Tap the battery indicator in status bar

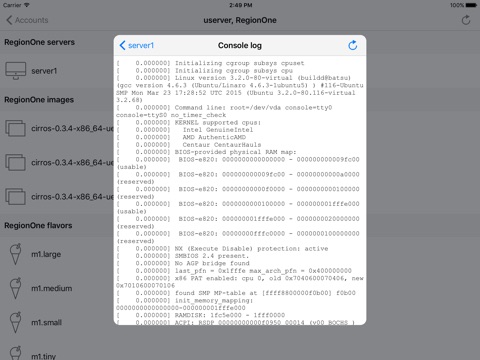point(471,5)
